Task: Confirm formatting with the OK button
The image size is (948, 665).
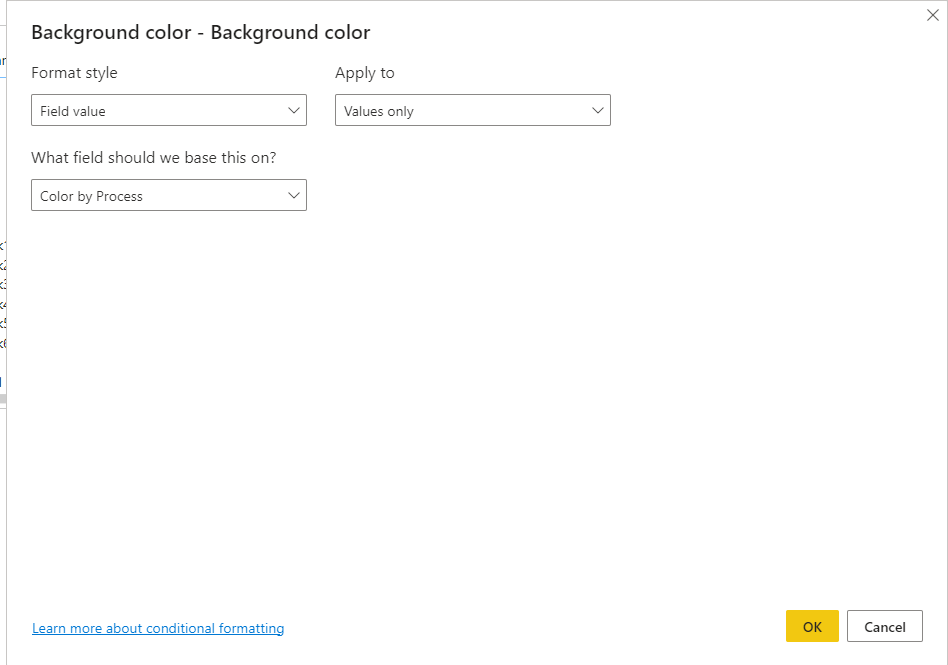Action: (x=812, y=626)
